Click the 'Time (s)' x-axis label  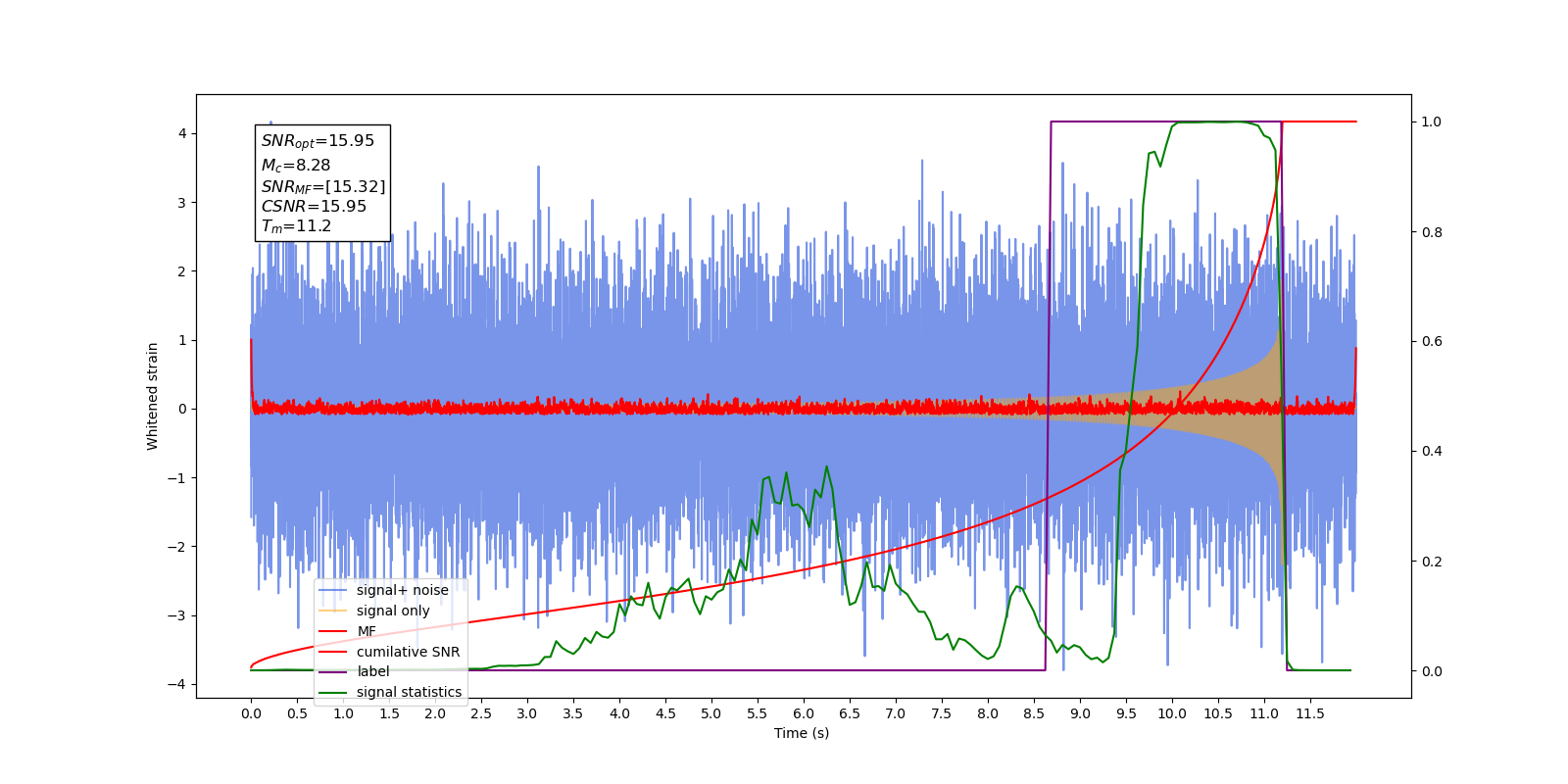(802, 733)
